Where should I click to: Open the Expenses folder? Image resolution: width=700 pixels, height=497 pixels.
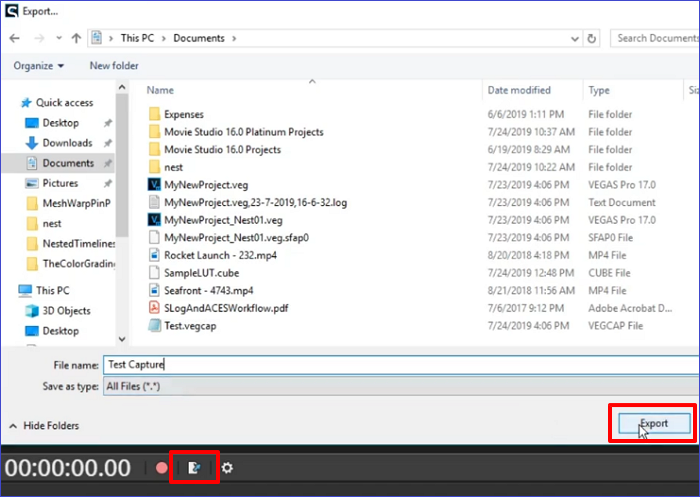(x=184, y=115)
